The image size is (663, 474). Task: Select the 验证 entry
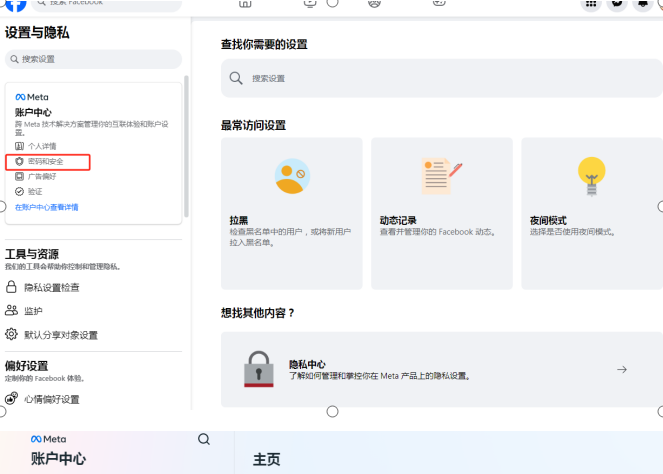click(34, 191)
